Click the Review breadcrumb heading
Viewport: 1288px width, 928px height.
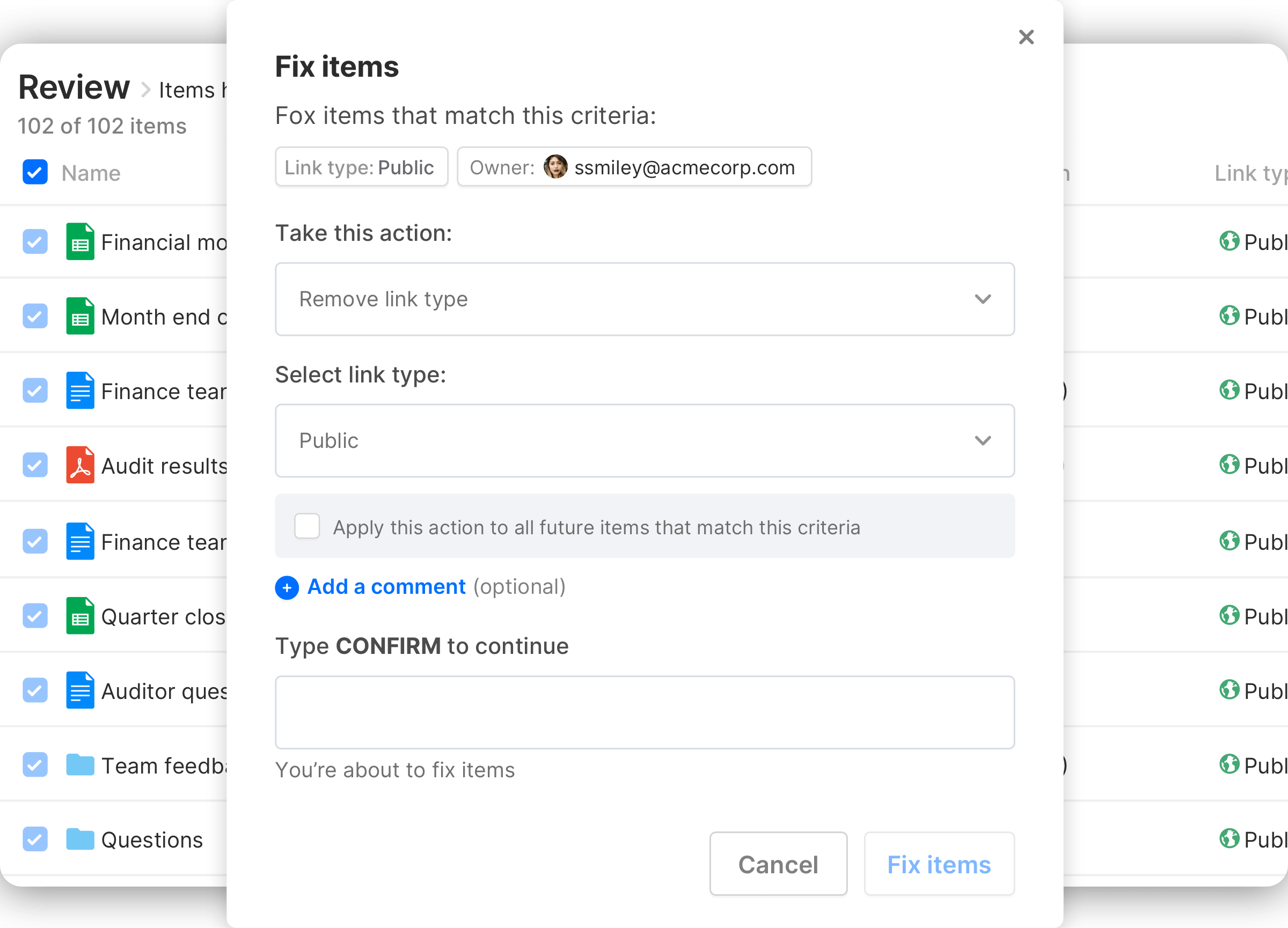(75, 88)
